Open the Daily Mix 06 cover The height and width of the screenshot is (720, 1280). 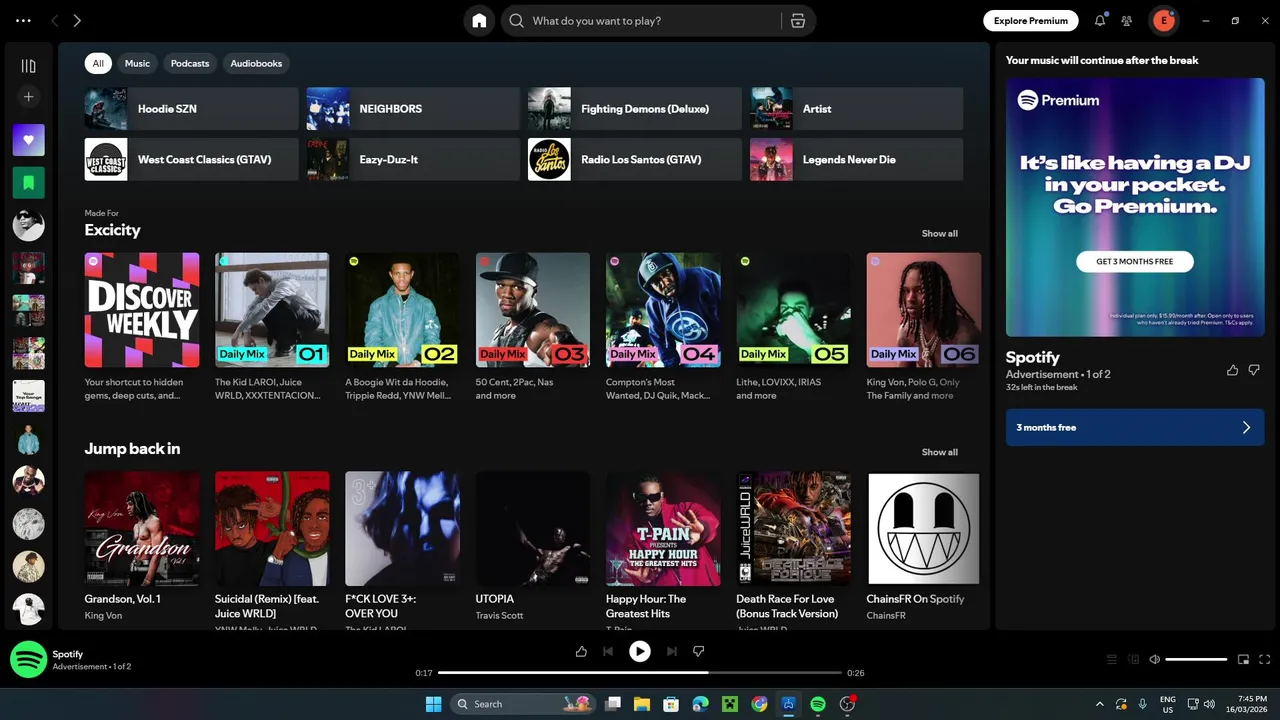pos(924,310)
